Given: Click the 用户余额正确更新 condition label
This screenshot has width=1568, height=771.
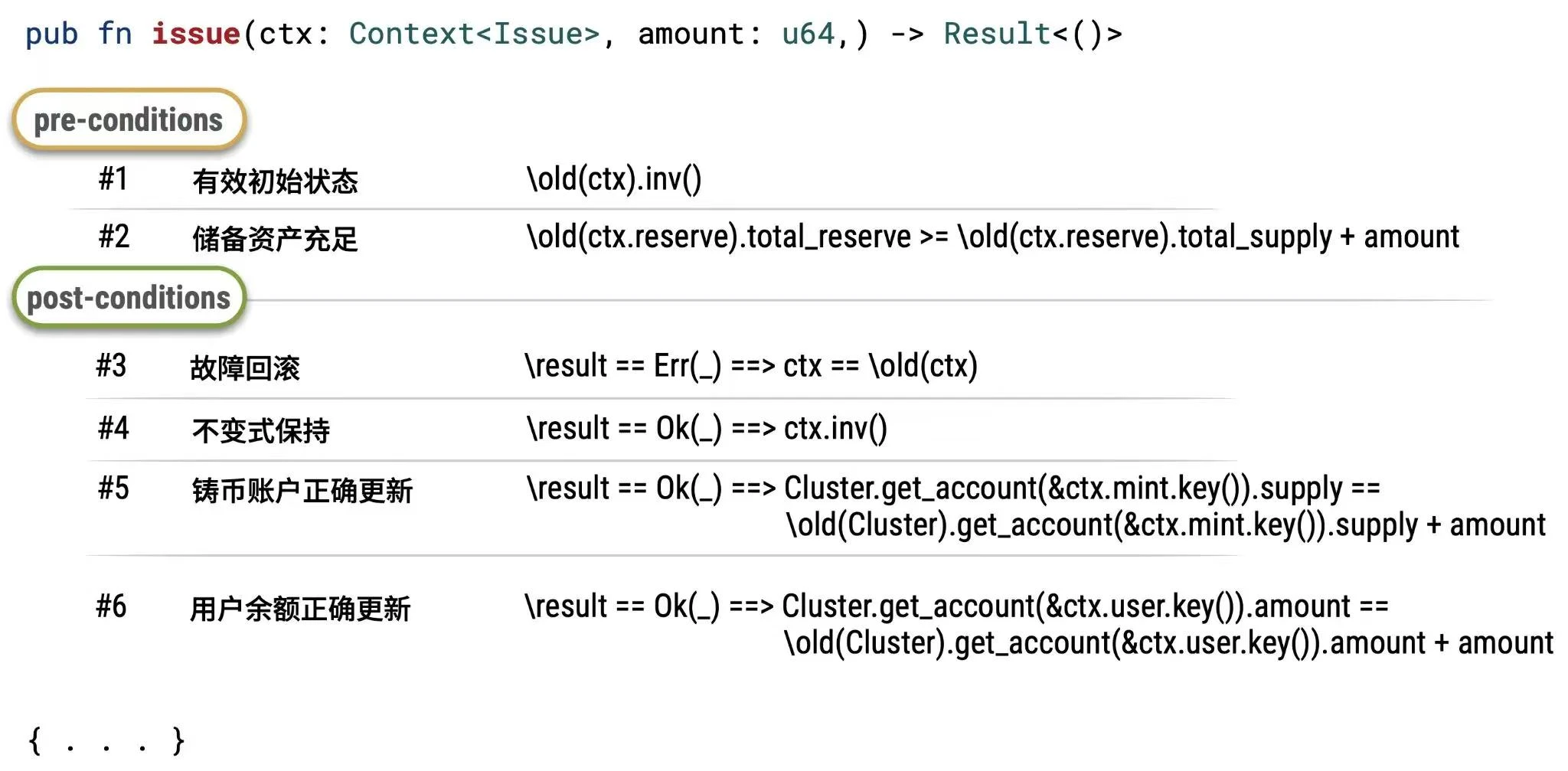Looking at the screenshot, I should tap(300, 609).
